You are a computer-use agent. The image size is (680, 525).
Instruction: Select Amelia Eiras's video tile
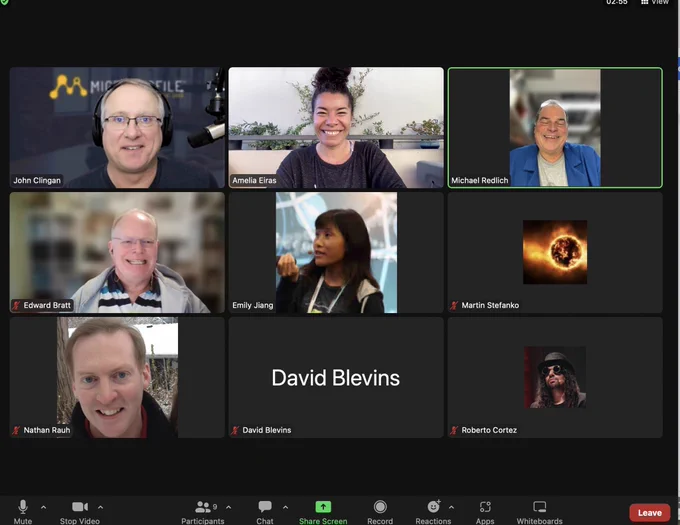336,127
